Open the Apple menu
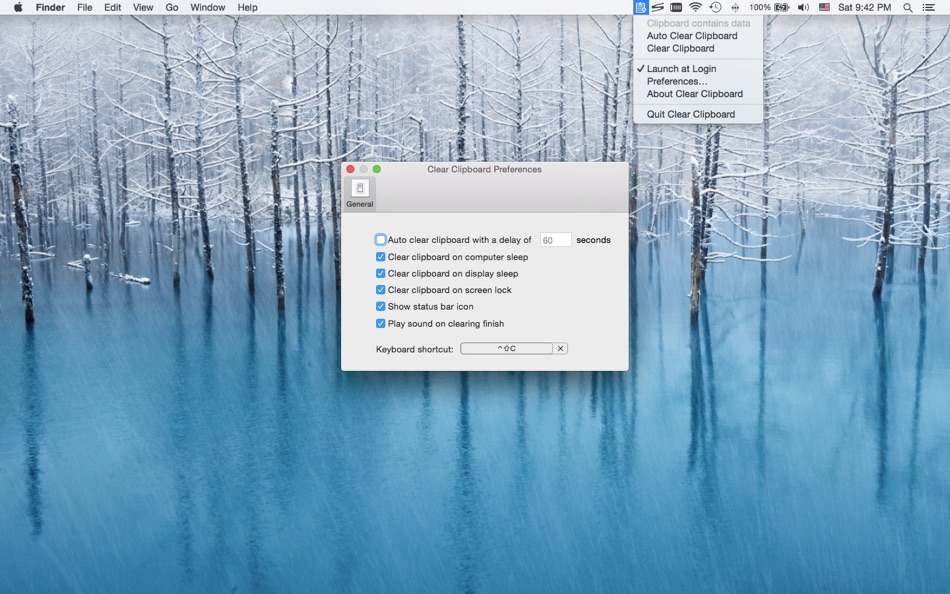The height and width of the screenshot is (594, 950). (x=18, y=7)
